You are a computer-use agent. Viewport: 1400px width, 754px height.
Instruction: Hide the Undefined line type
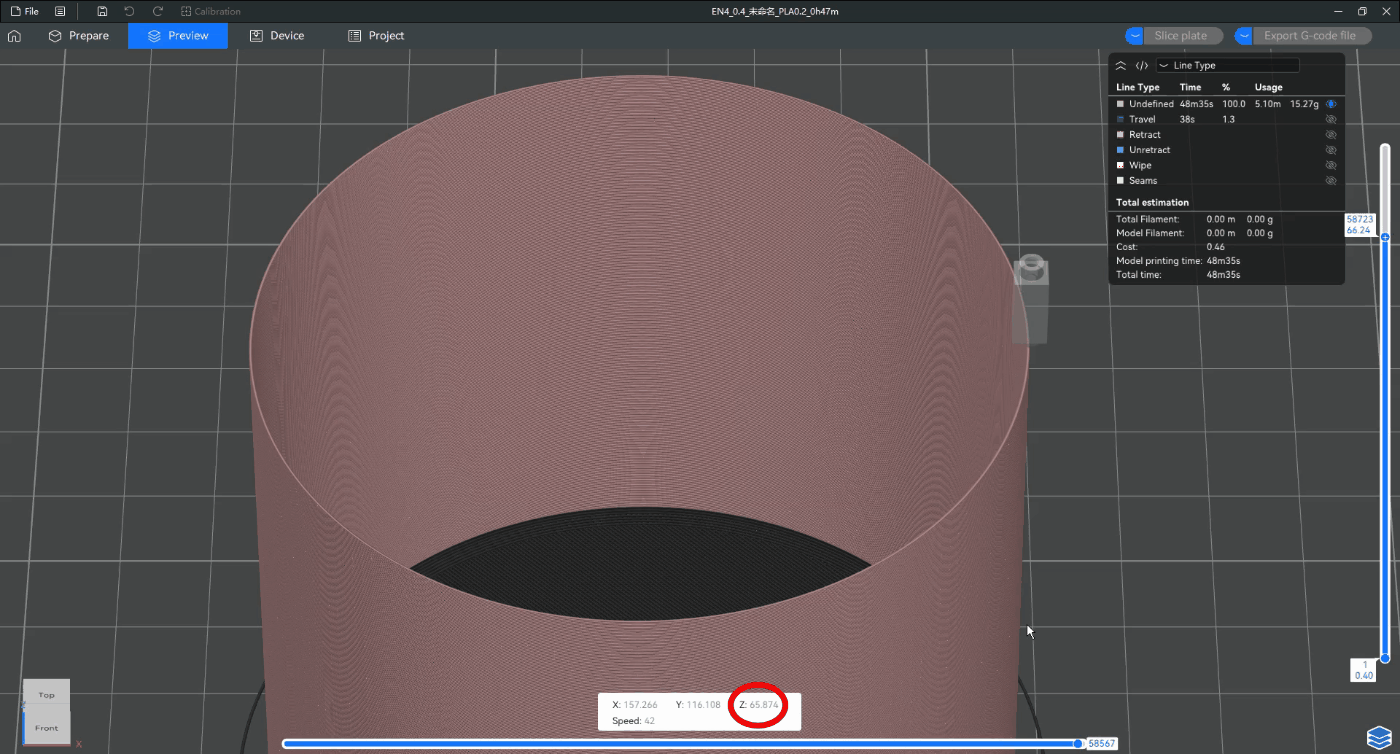pos(1331,104)
